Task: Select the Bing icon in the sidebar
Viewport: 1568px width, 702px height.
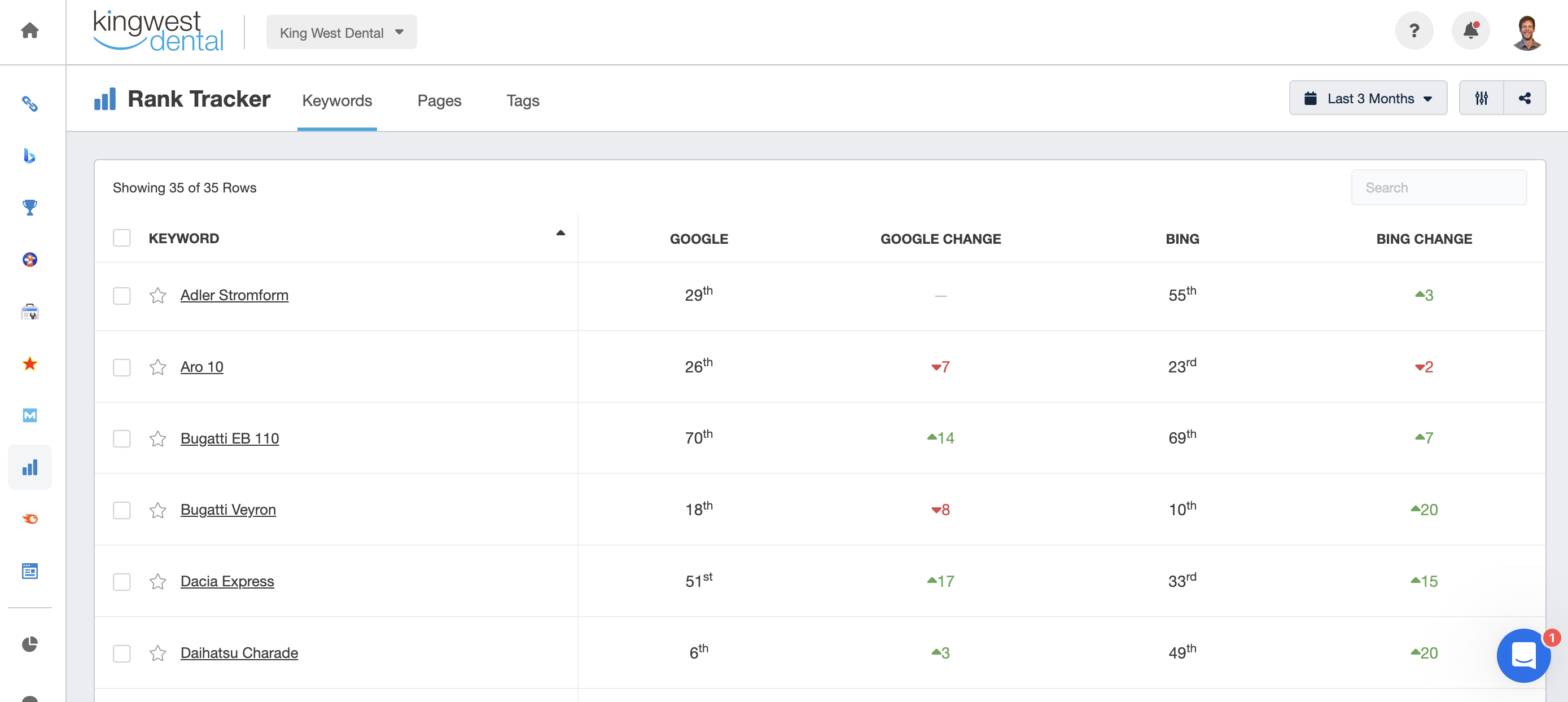Action: 30,156
